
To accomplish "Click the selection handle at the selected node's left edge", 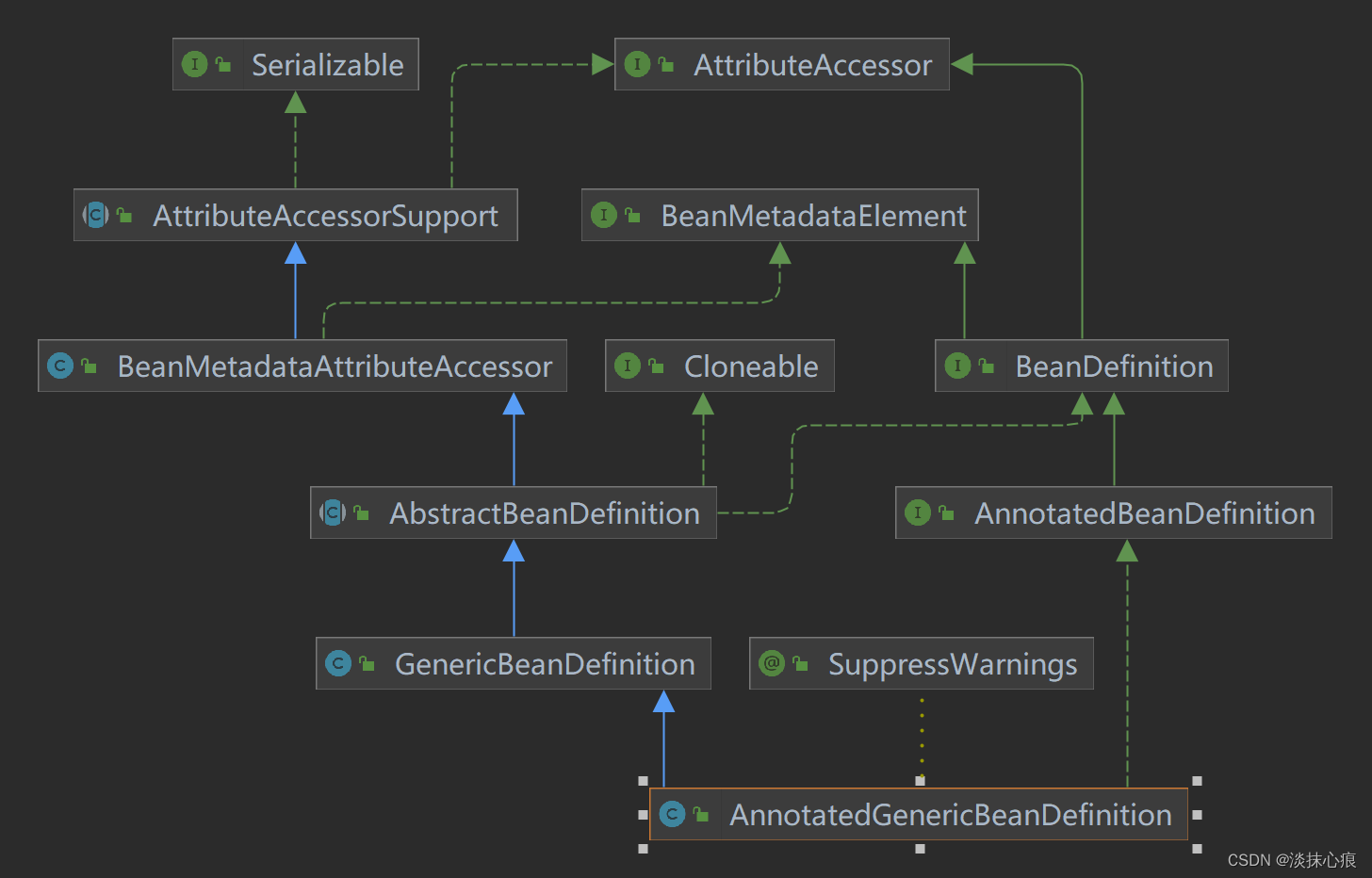I will 643,814.
